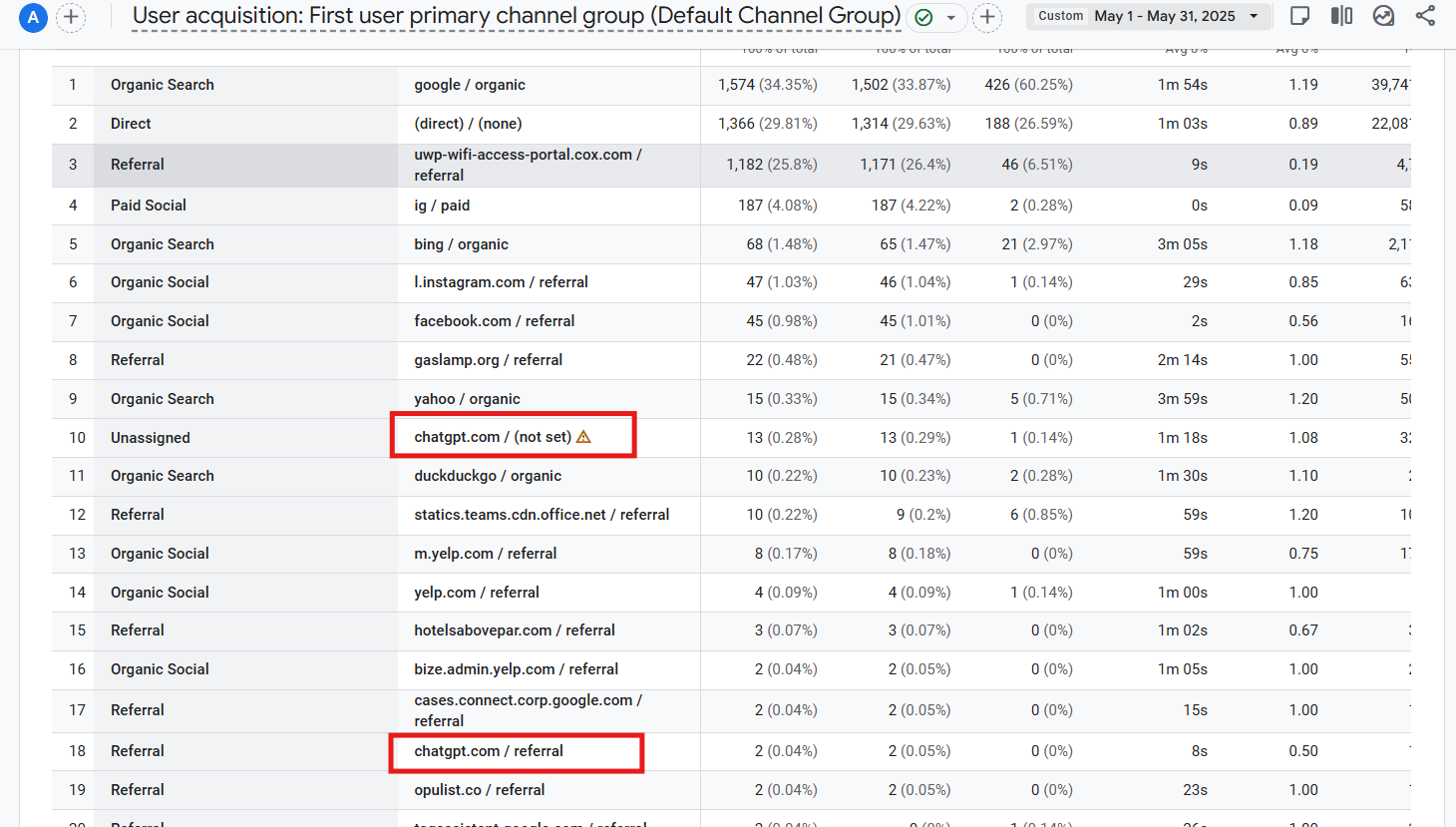
Task: Click the plus icon after the report title
Action: pyautogui.click(x=987, y=17)
